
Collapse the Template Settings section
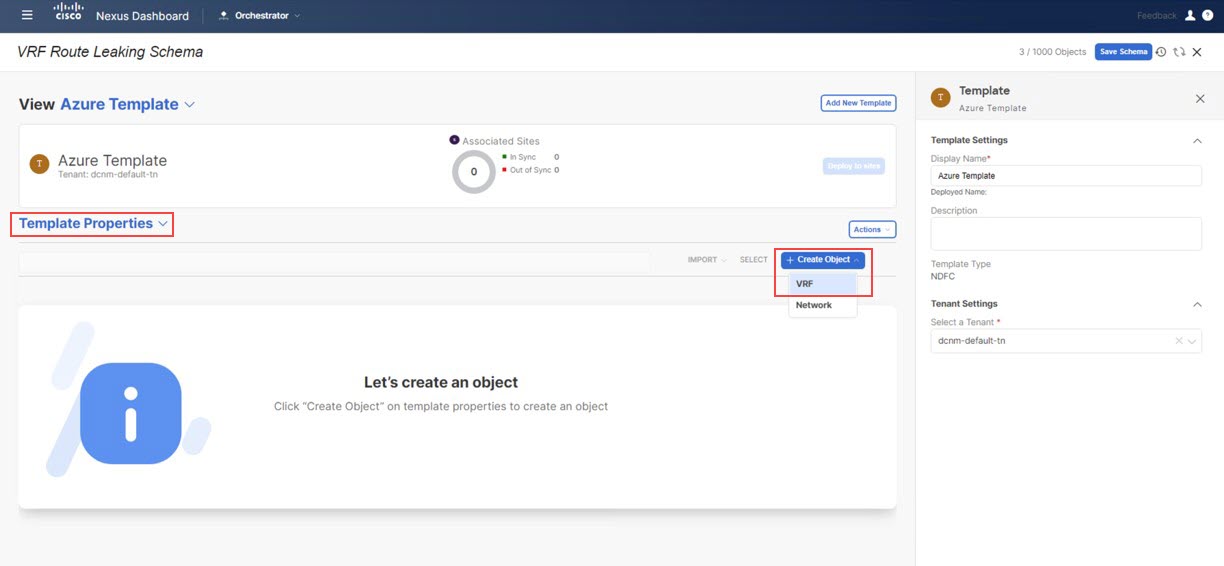[x=1197, y=141]
